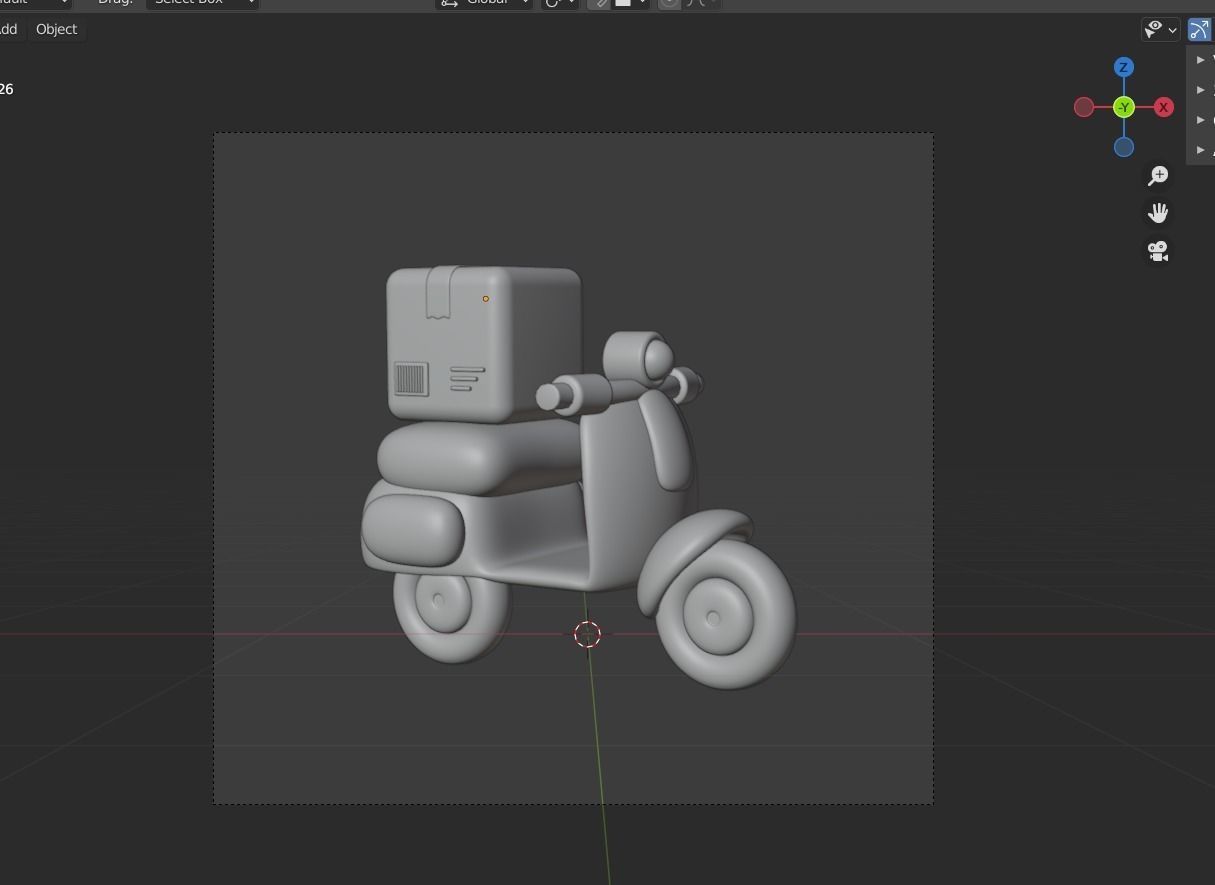Expand the topmost sidebar panel triangle

pos(1201,60)
